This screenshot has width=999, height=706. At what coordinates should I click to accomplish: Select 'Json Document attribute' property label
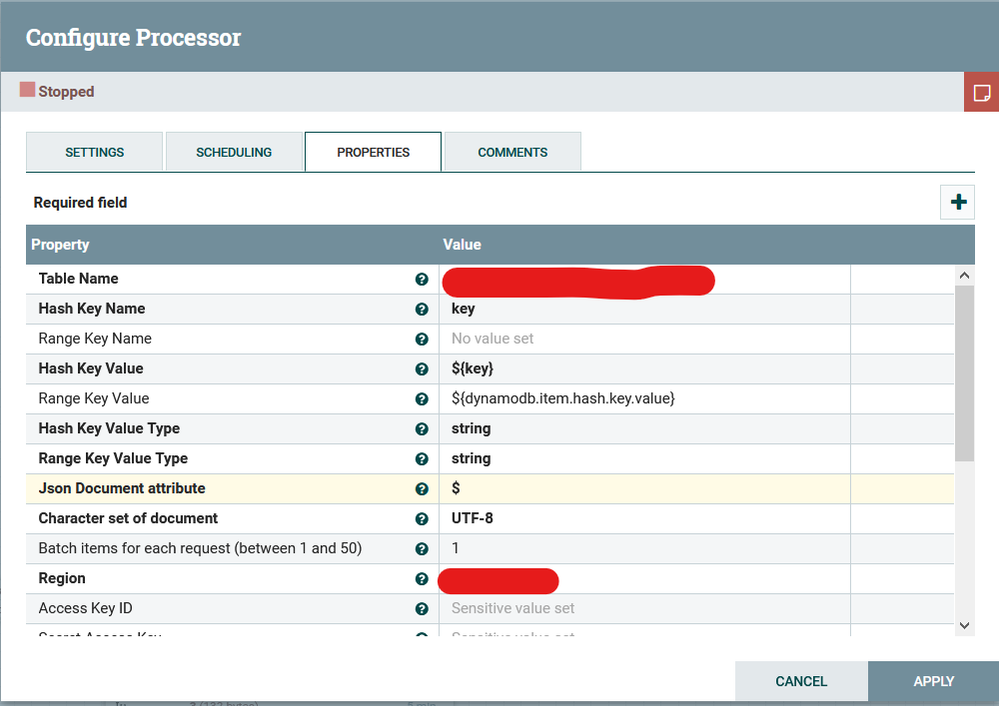pos(122,488)
